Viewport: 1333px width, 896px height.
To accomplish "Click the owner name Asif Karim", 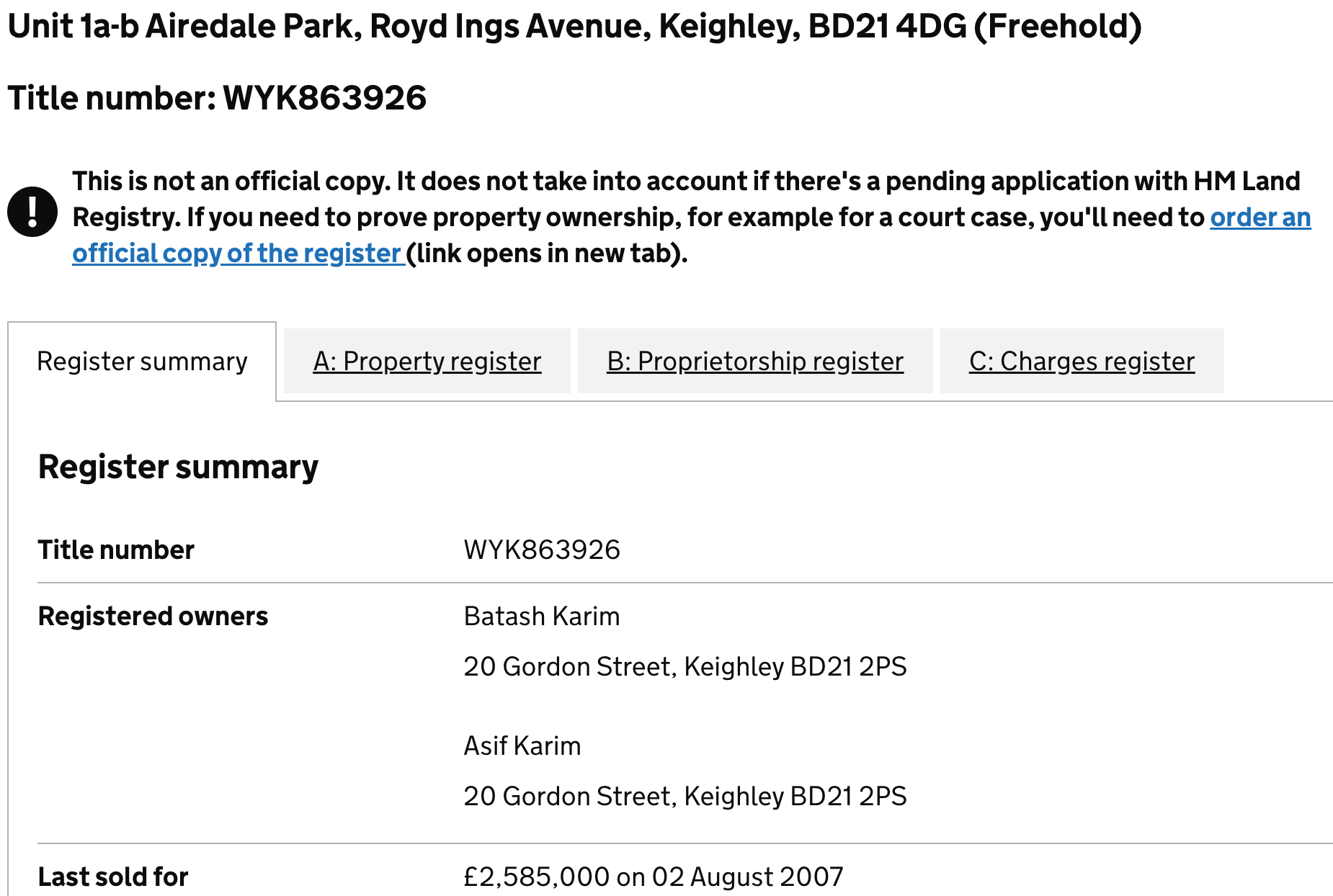I will pyautogui.click(x=522, y=745).
